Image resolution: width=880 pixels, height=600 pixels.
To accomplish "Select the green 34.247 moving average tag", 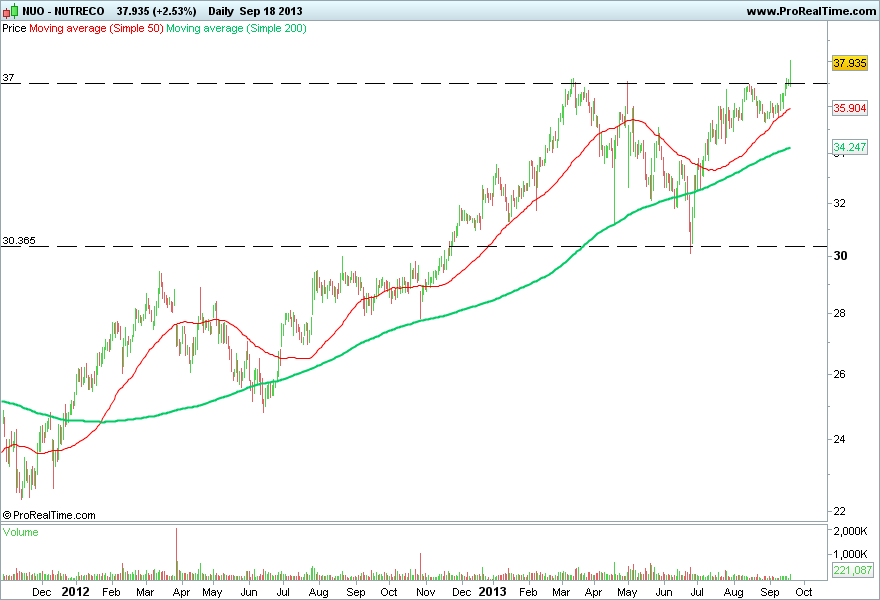I will pyautogui.click(x=850, y=147).
